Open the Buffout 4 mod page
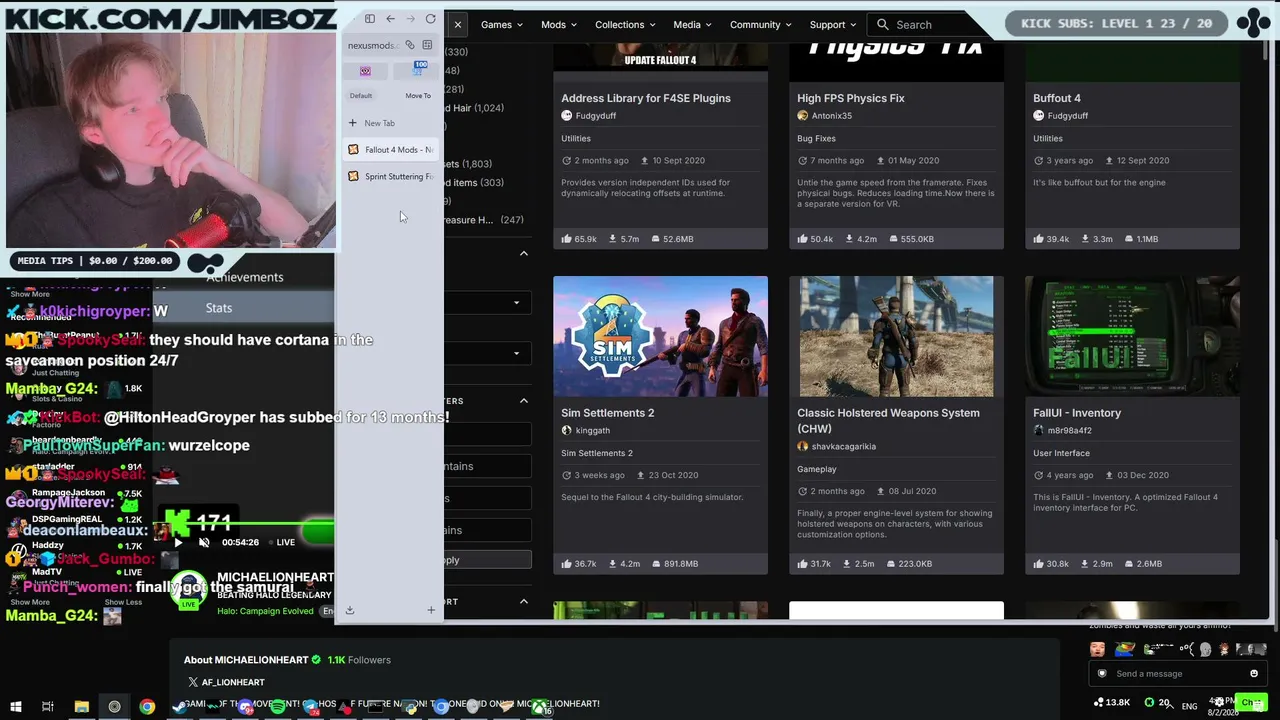The image size is (1280, 720). [1057, 98]
